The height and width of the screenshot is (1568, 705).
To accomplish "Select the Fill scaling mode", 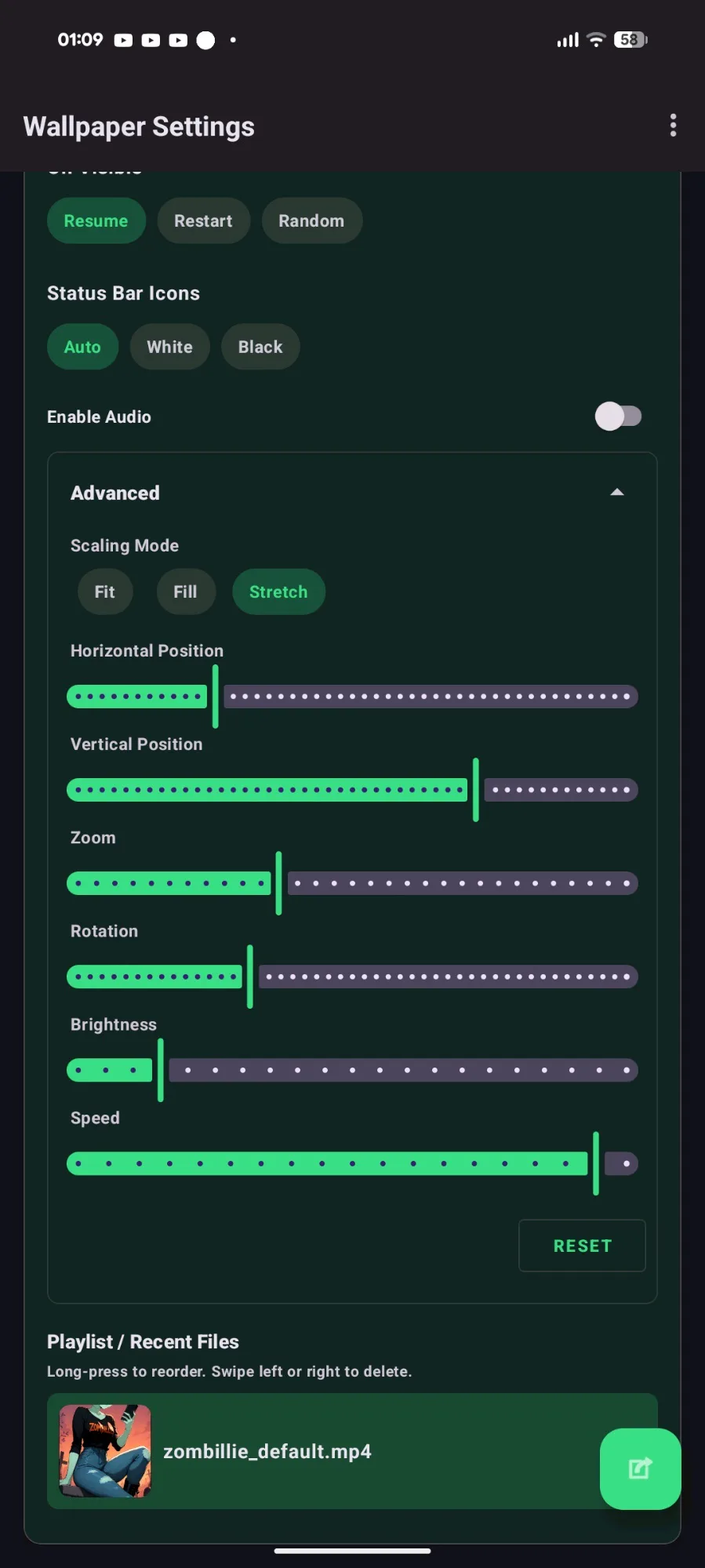I will [185, 592].
